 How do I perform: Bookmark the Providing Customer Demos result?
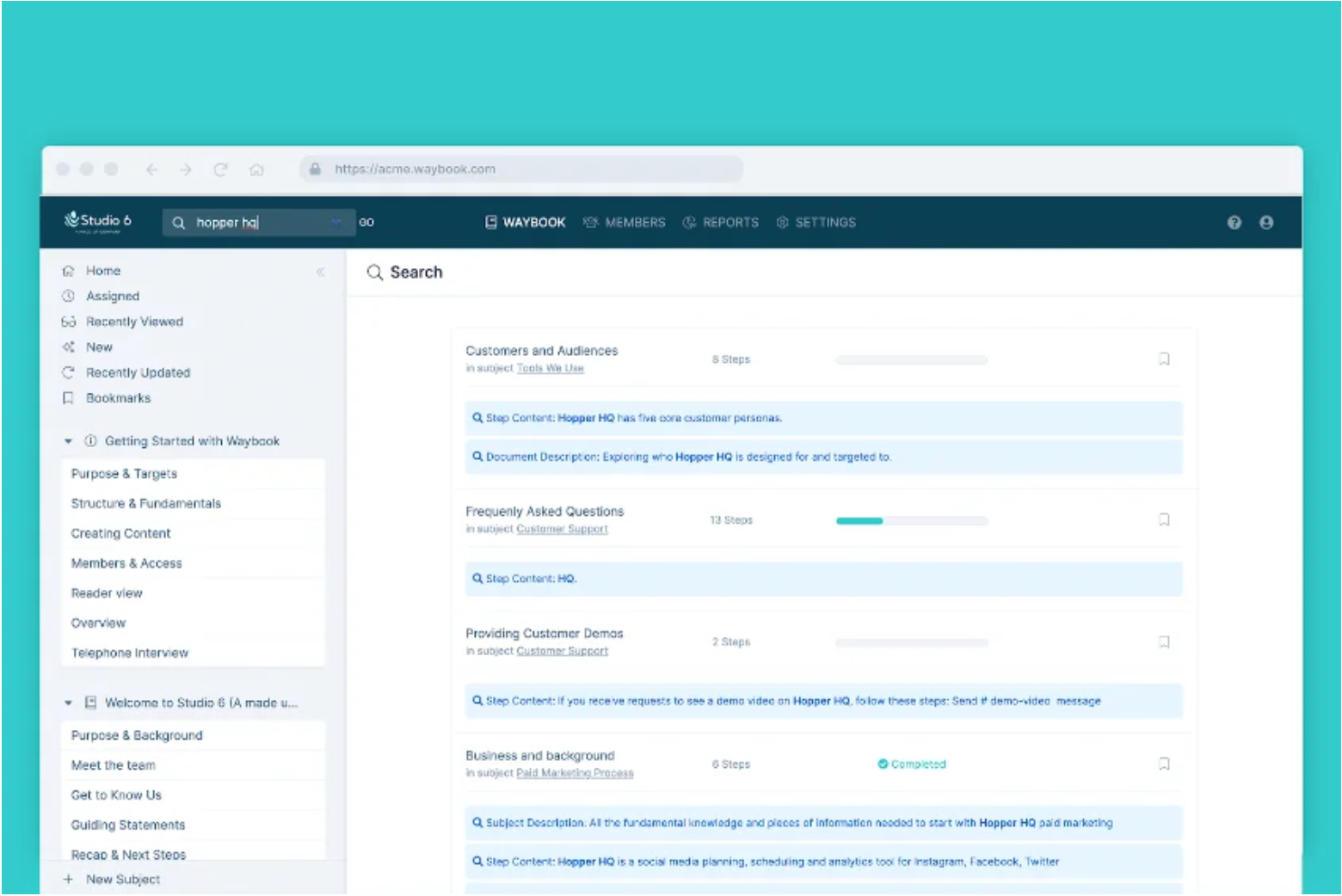click(1165, 641)
